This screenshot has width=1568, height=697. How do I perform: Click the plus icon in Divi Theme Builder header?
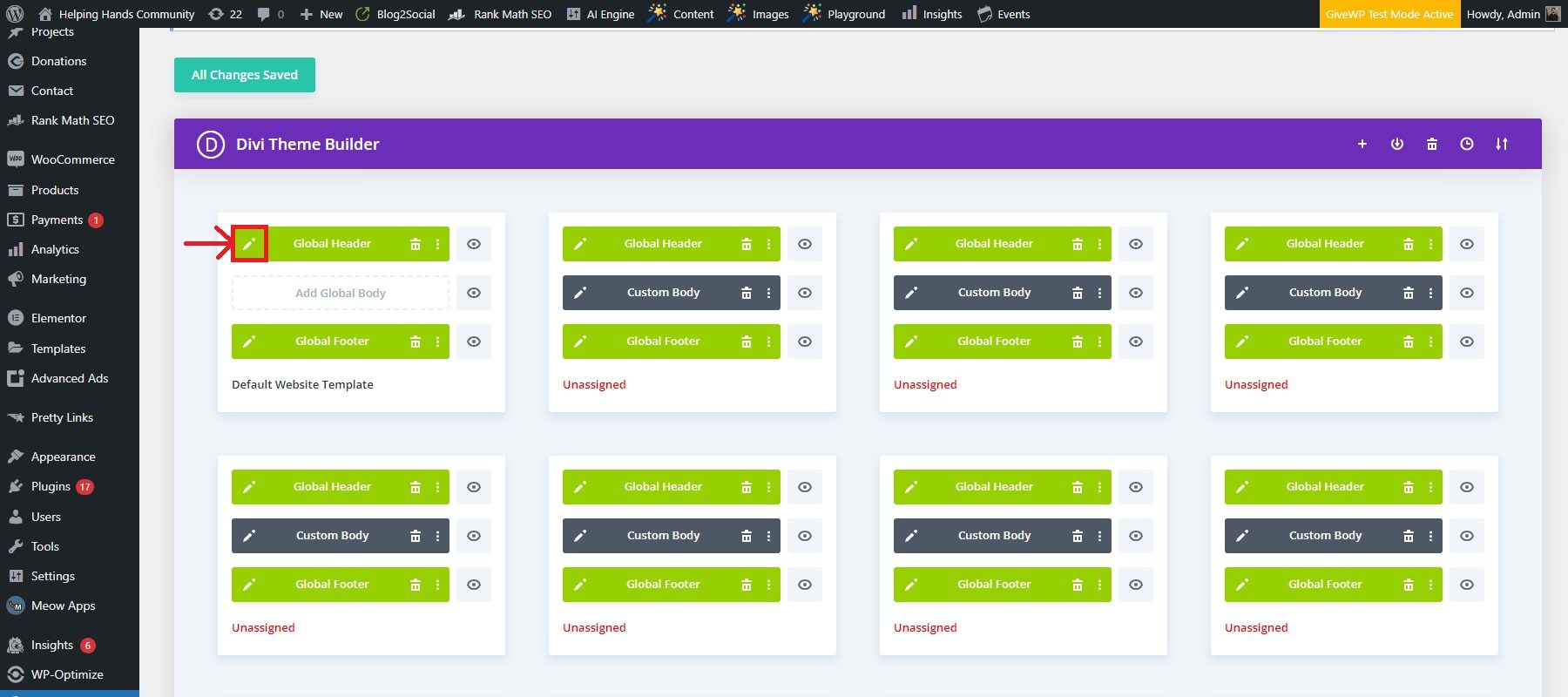pos(1362,145)
